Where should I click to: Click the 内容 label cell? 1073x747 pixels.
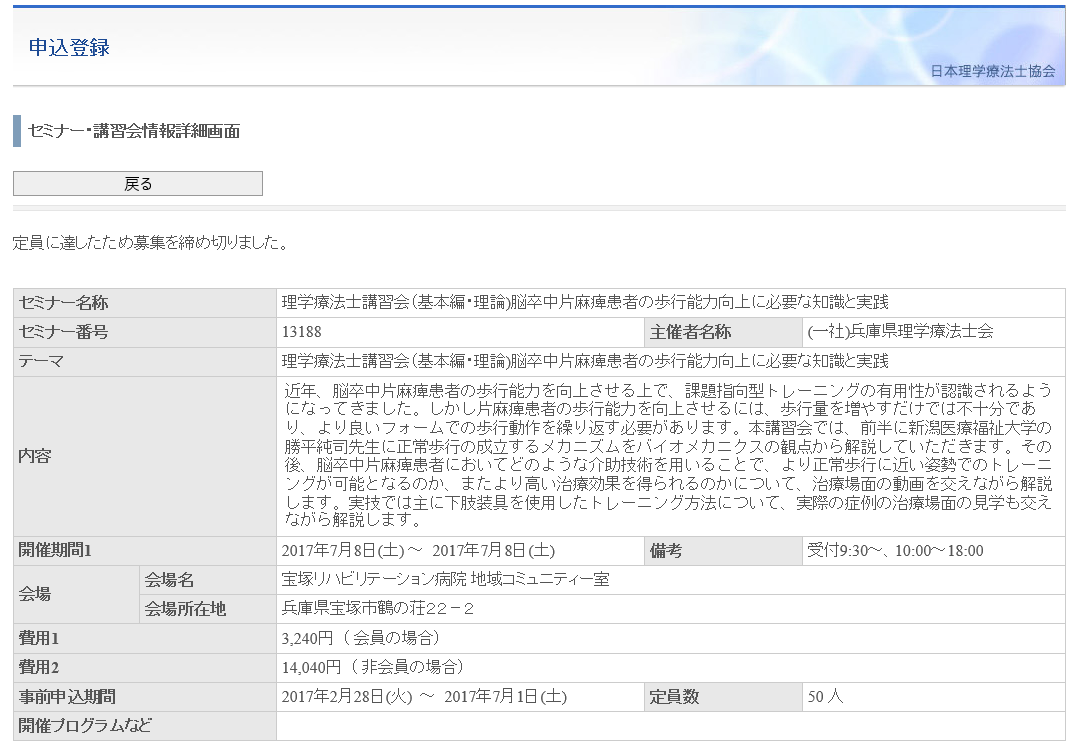pos(145,456)
